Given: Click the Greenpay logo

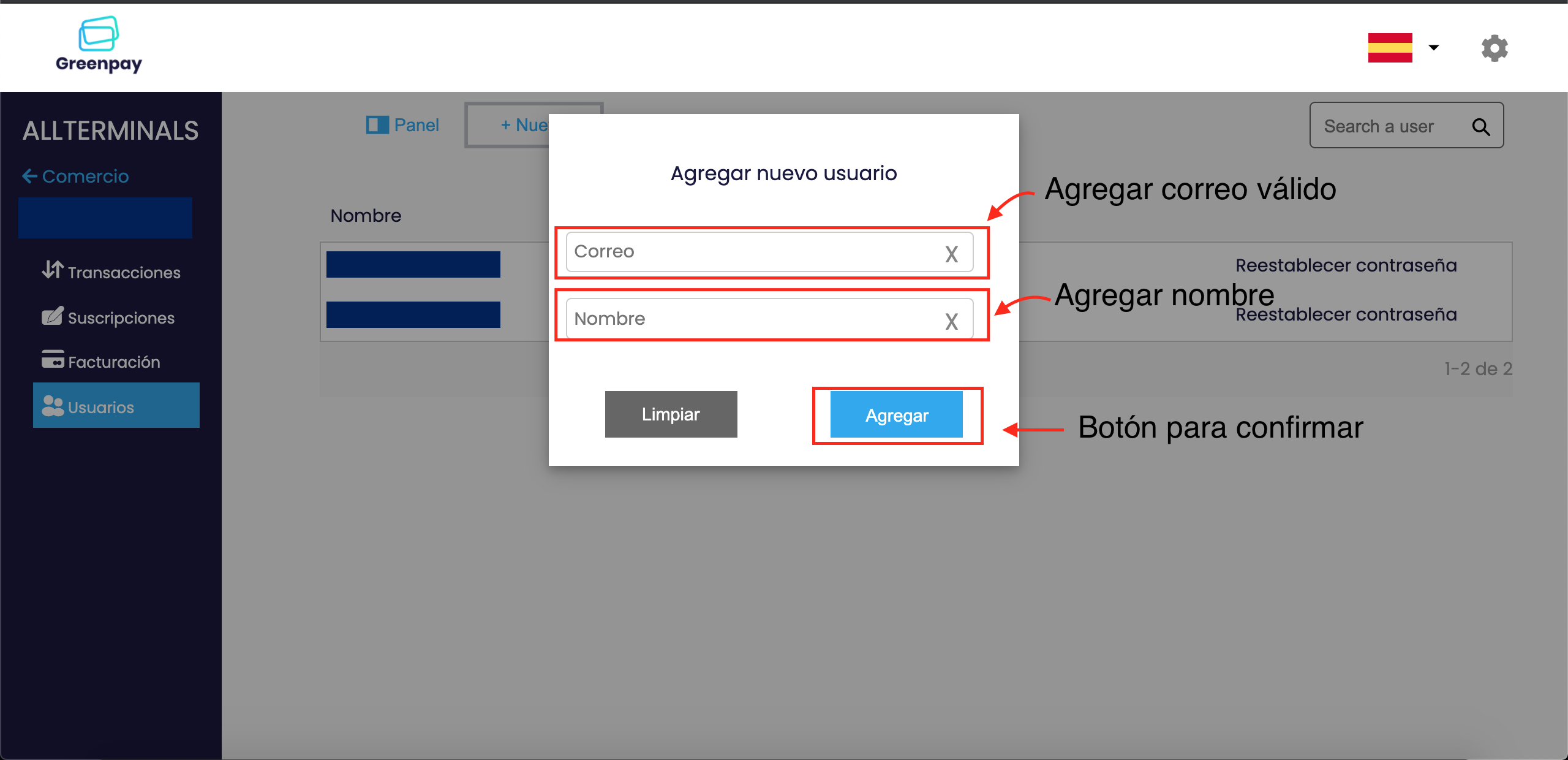Looking at the screenshot, I should [x=99, y=45].
